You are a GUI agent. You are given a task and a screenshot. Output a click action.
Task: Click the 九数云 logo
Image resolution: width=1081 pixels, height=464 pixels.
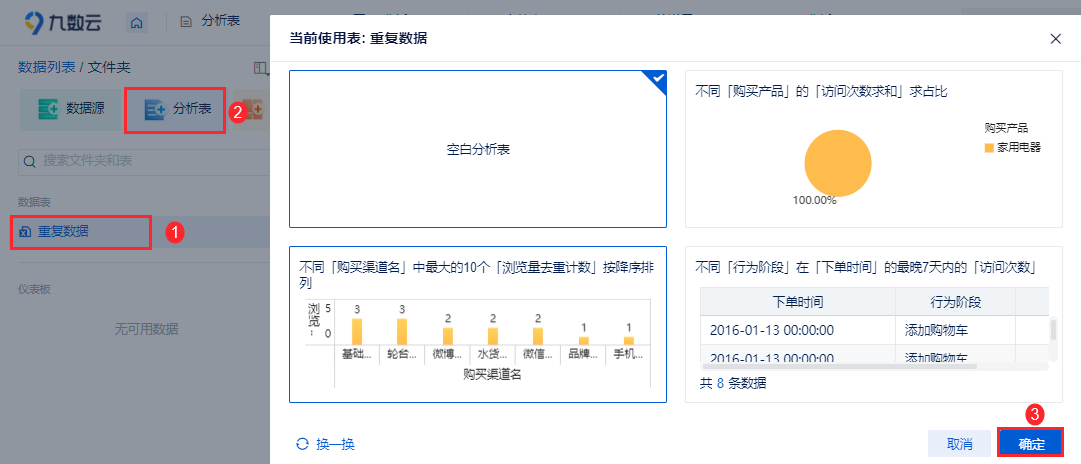(63, 22)
